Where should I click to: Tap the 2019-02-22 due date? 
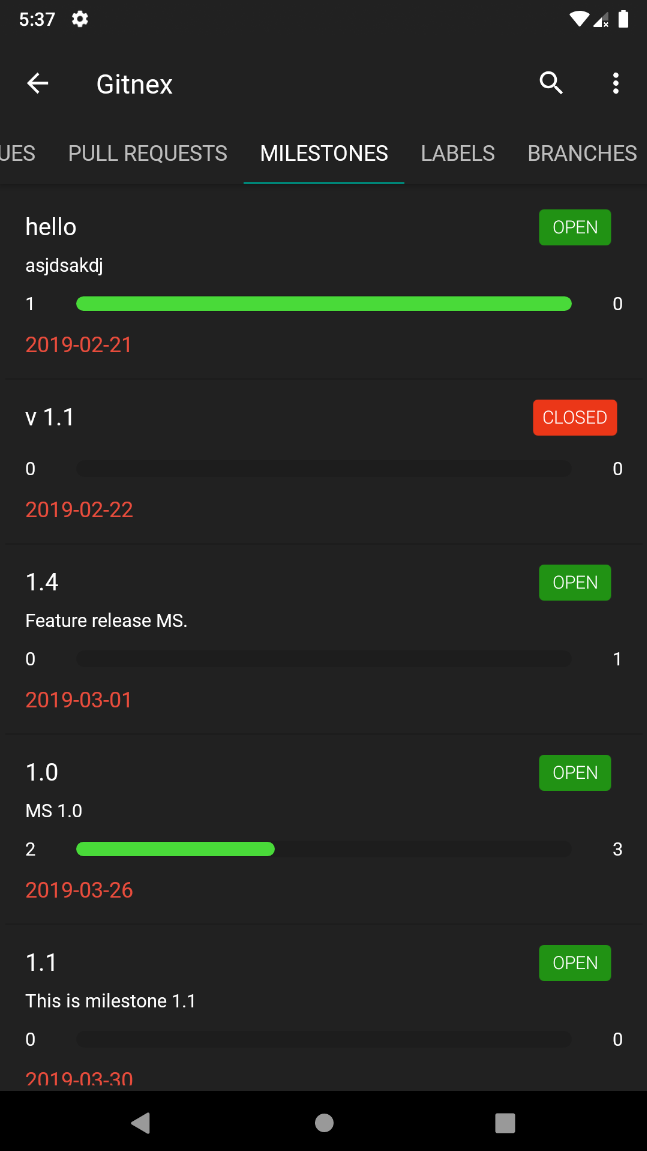(x=79, y=509)
